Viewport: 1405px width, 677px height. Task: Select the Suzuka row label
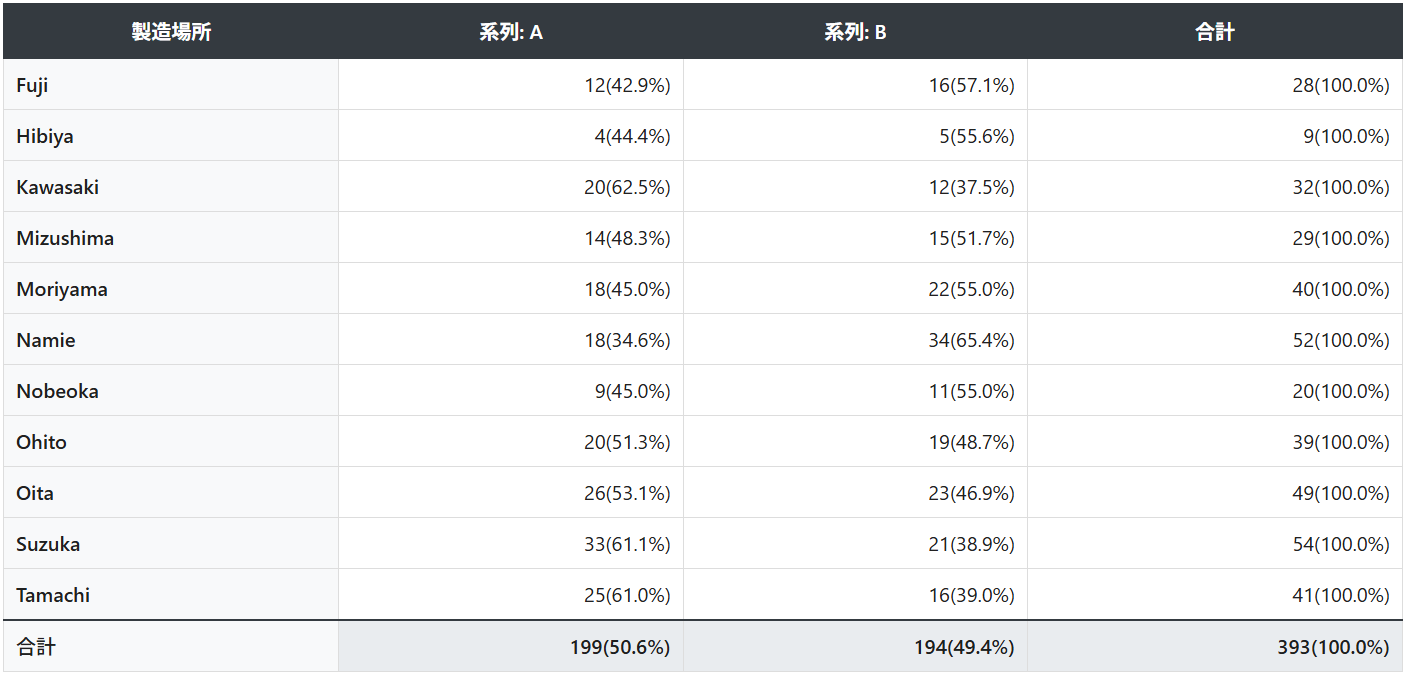pos(48,545)
